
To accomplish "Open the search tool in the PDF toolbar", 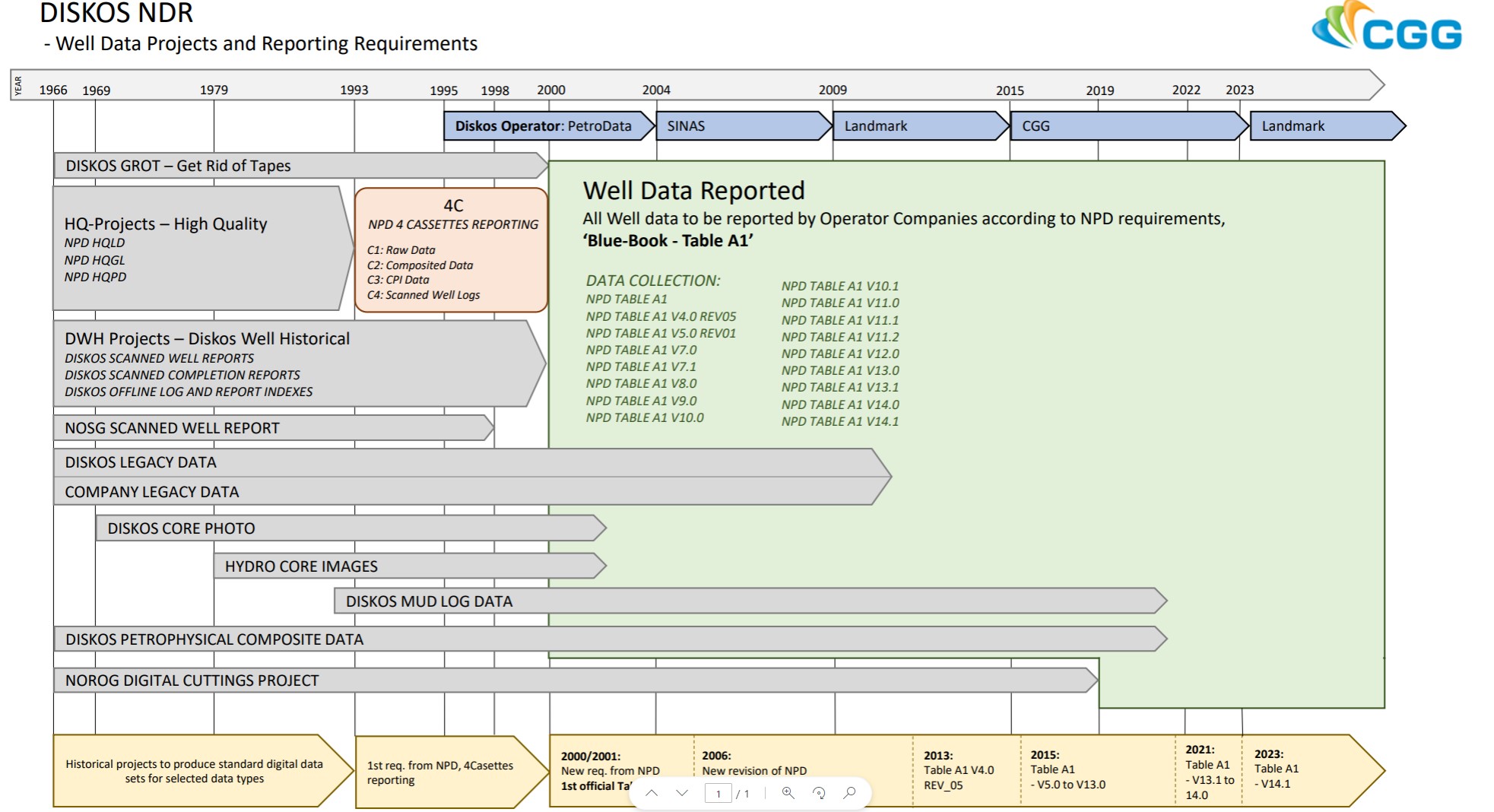I will (x=849, y=793).
